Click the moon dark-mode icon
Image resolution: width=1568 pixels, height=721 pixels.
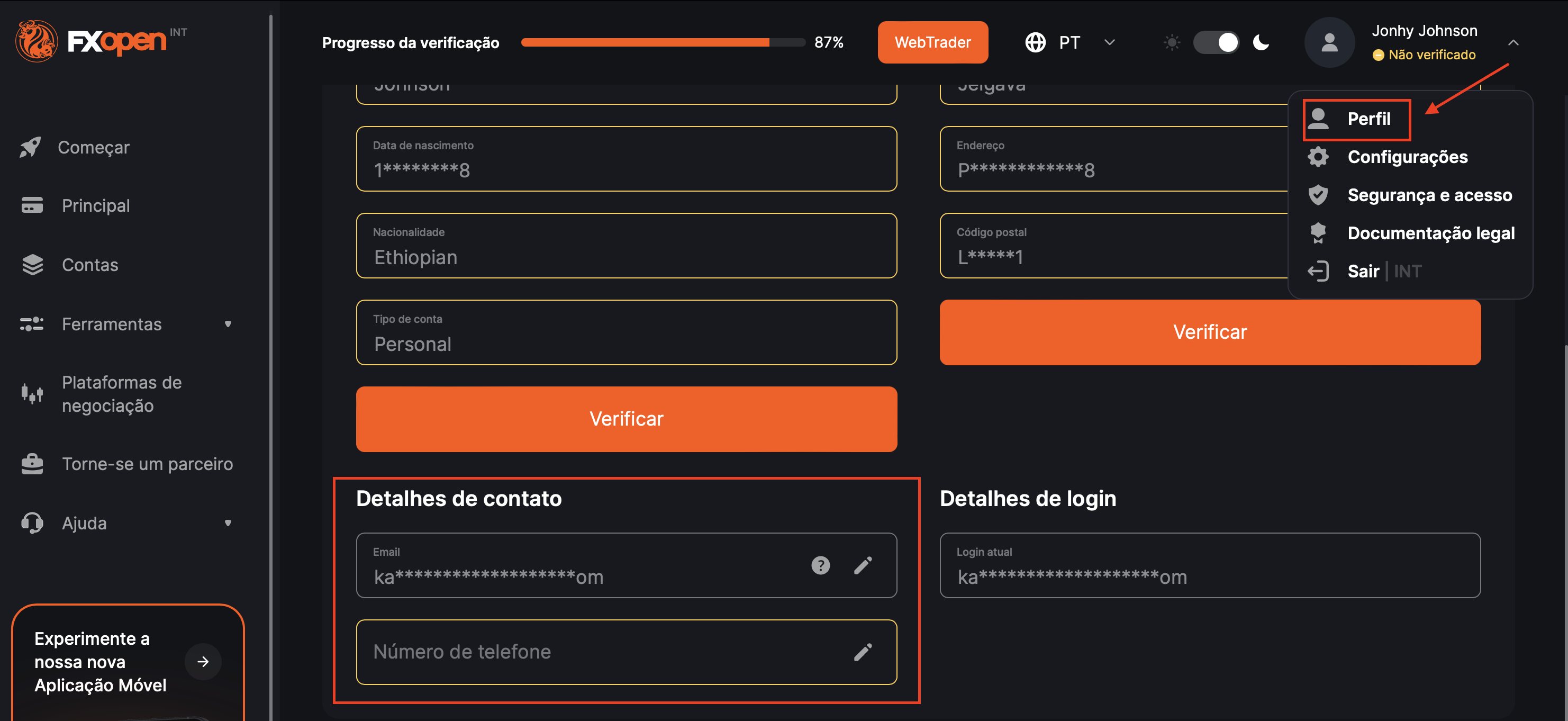1261,42
